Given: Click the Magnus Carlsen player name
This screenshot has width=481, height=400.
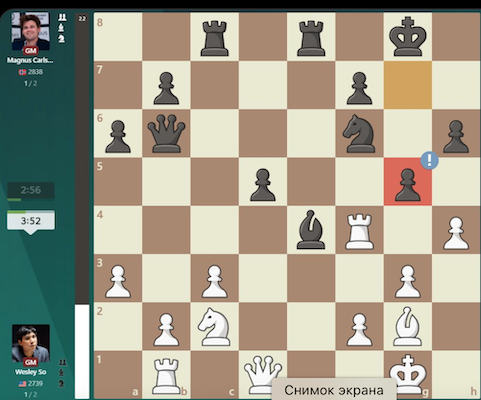Looking at the screenshot, I should pos(30,60).
